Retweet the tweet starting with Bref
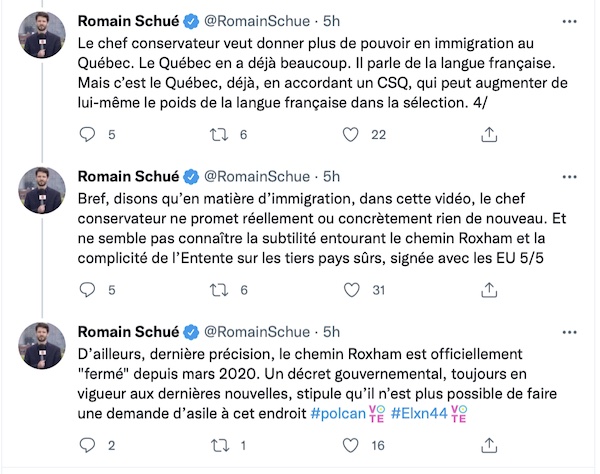This screenshot has height=474, width=600. (219, 290)
